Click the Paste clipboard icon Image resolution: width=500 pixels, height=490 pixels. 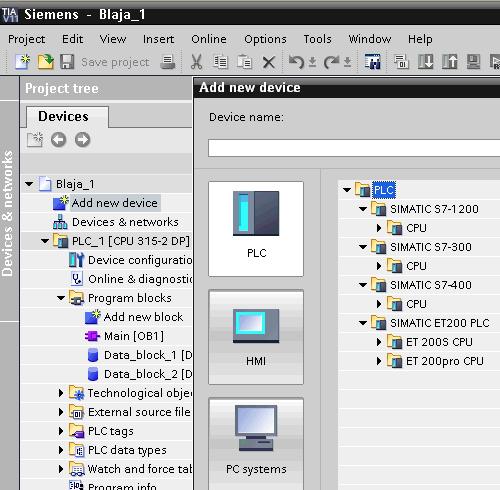click(x=244, y=62)
